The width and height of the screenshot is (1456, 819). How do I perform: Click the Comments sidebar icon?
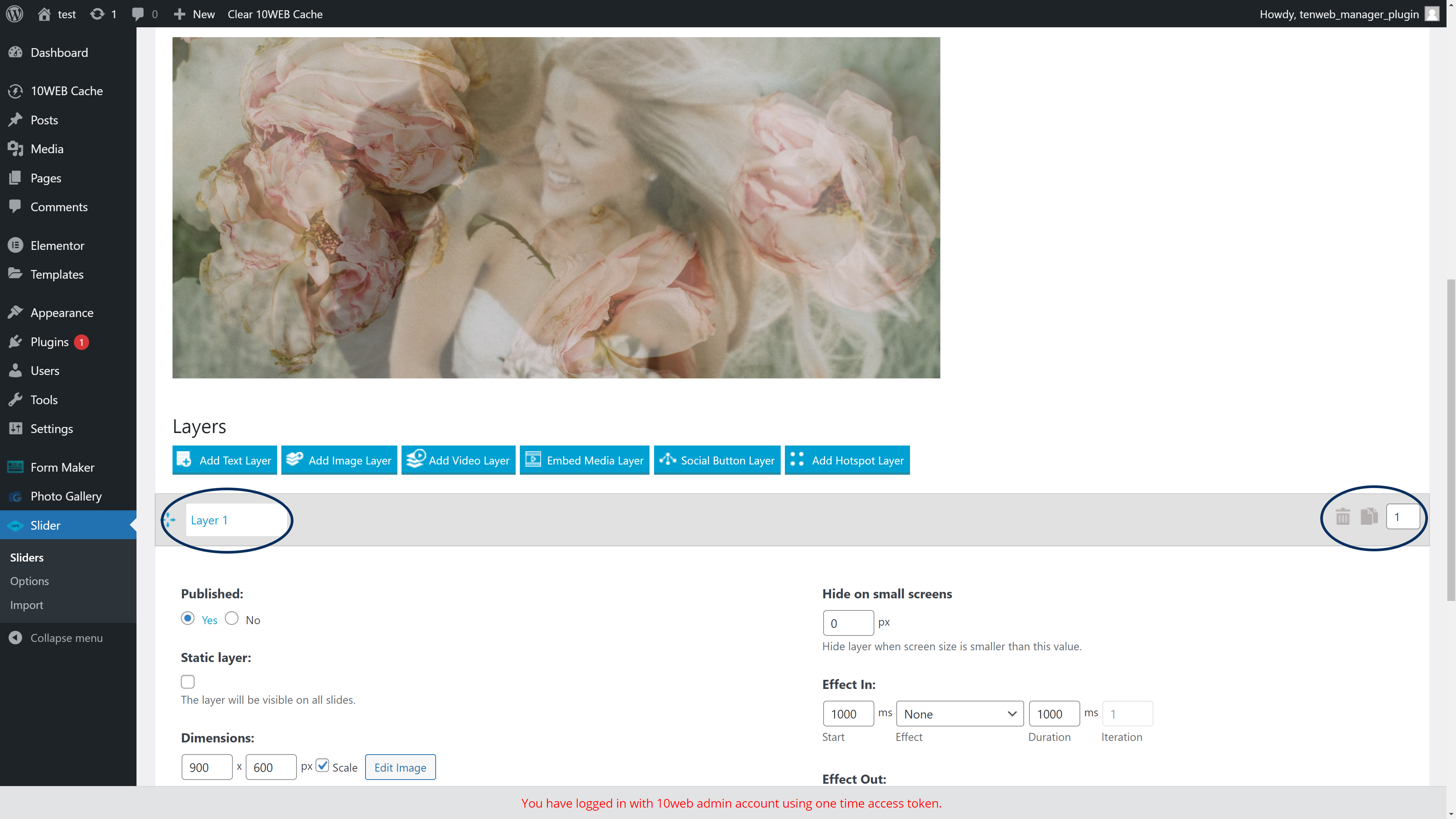pyautogui.click(x=15, y=206)
